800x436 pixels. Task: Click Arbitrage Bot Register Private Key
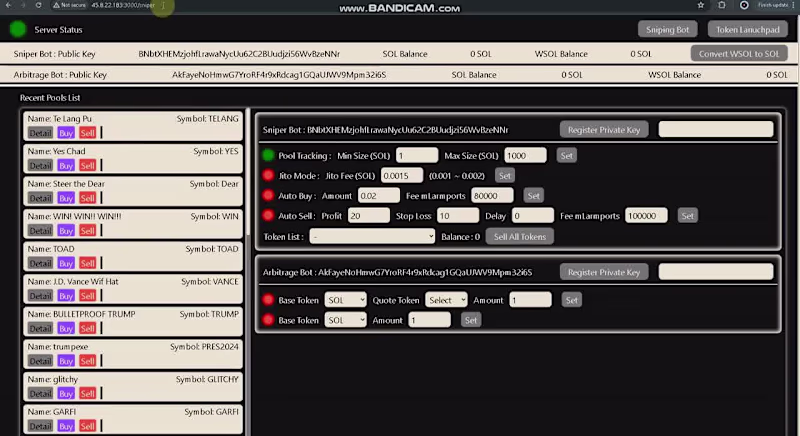pyautogui.click(x=604, y=272)
